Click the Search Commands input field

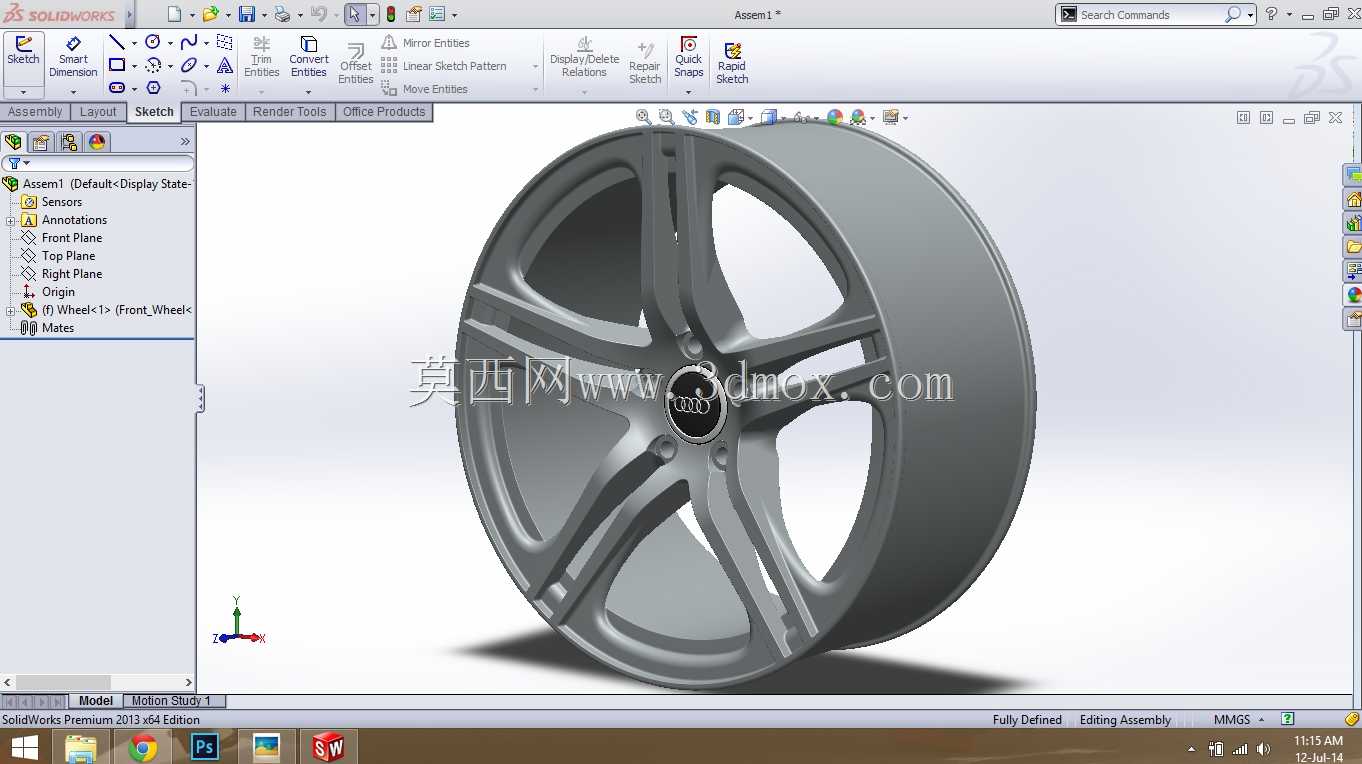[1150, 15]
